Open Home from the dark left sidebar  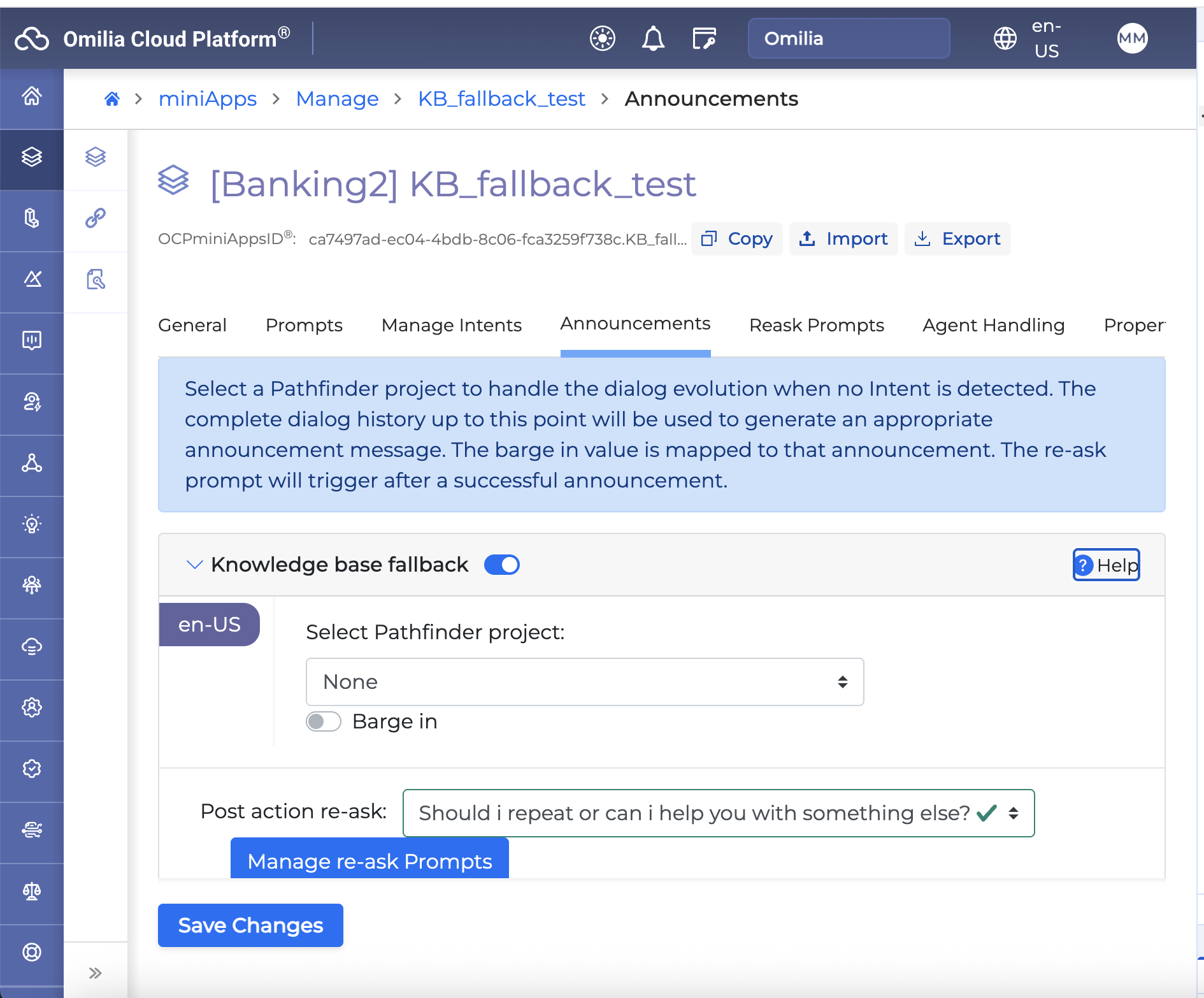(32, 96)
